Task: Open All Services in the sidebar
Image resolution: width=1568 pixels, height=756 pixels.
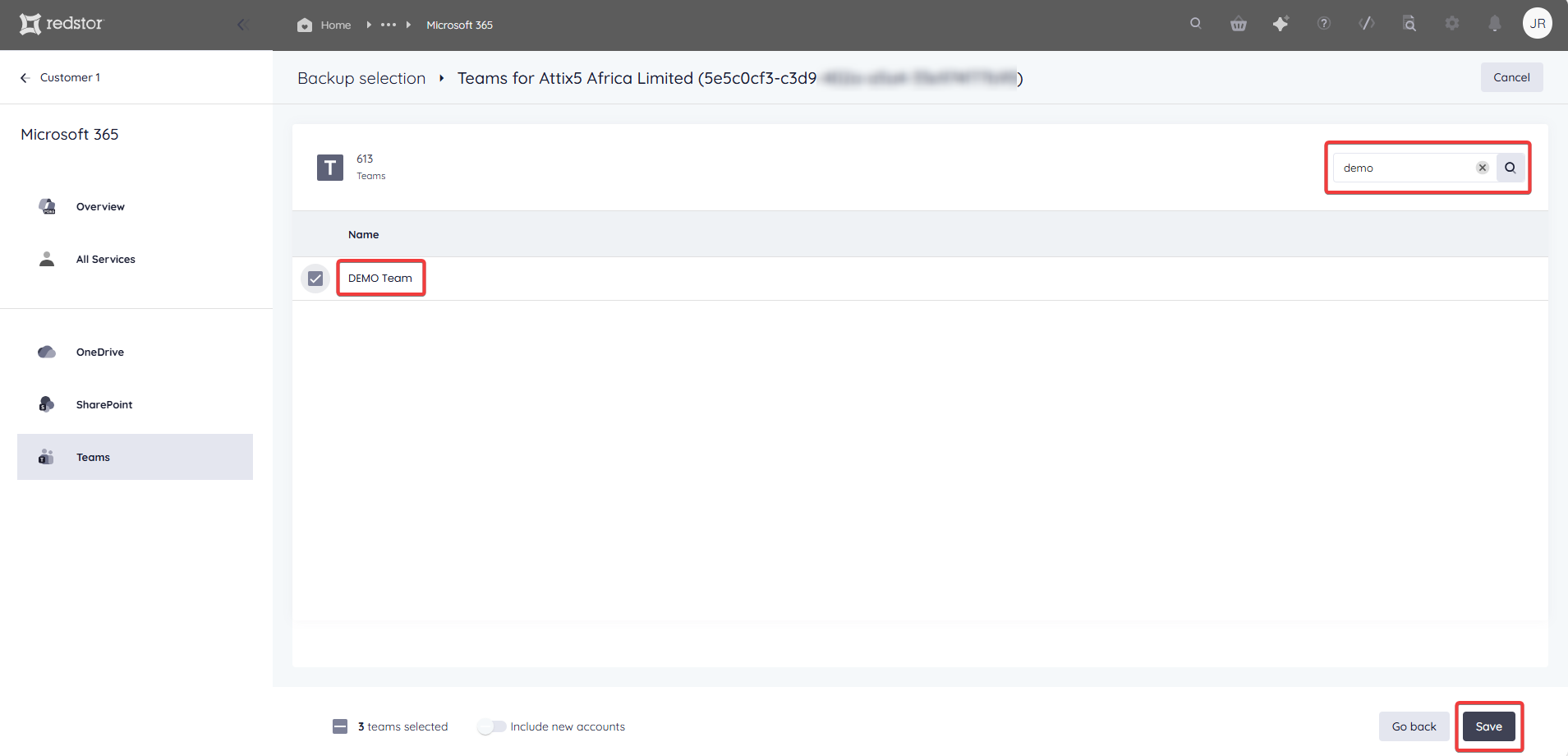Action: coord(135,259)
